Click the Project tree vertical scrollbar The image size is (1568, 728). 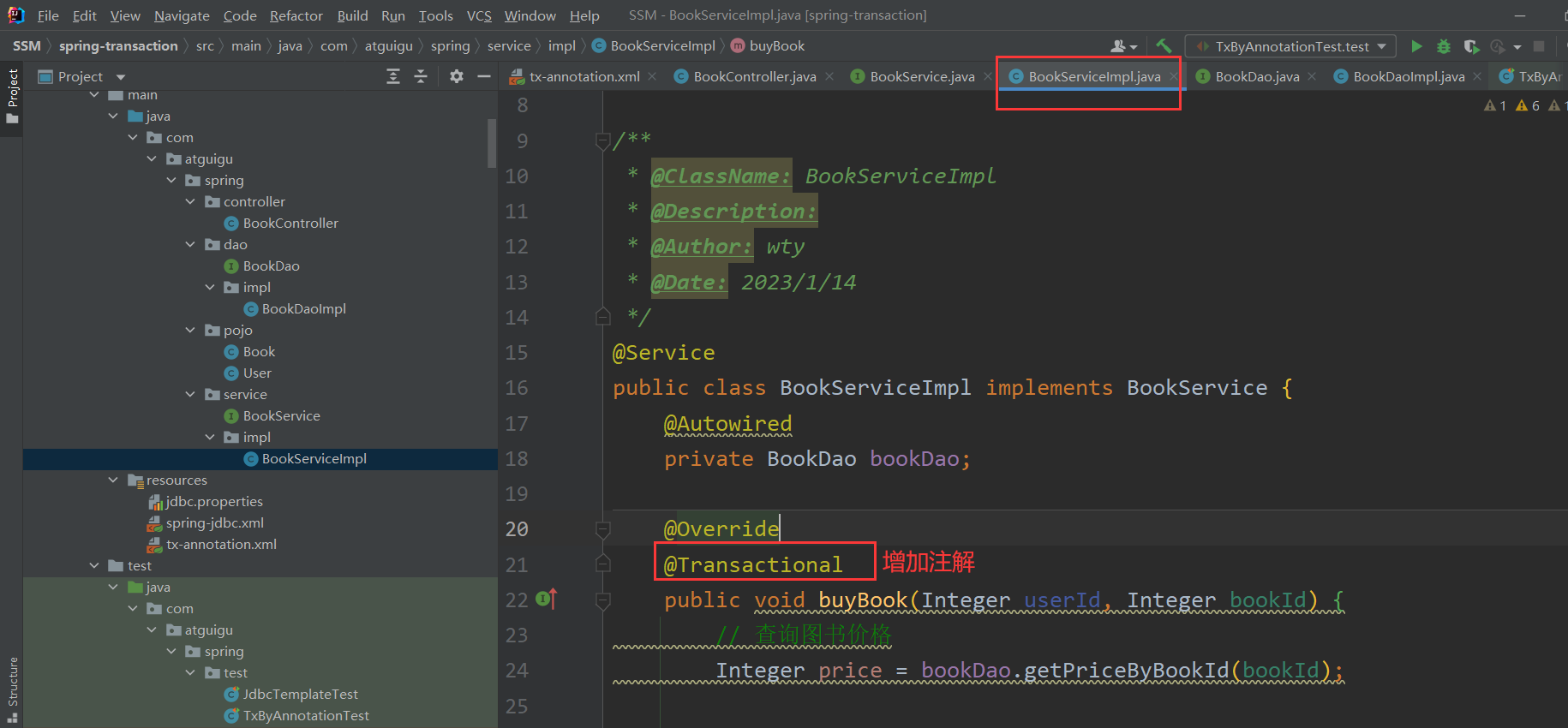point(492,143)
